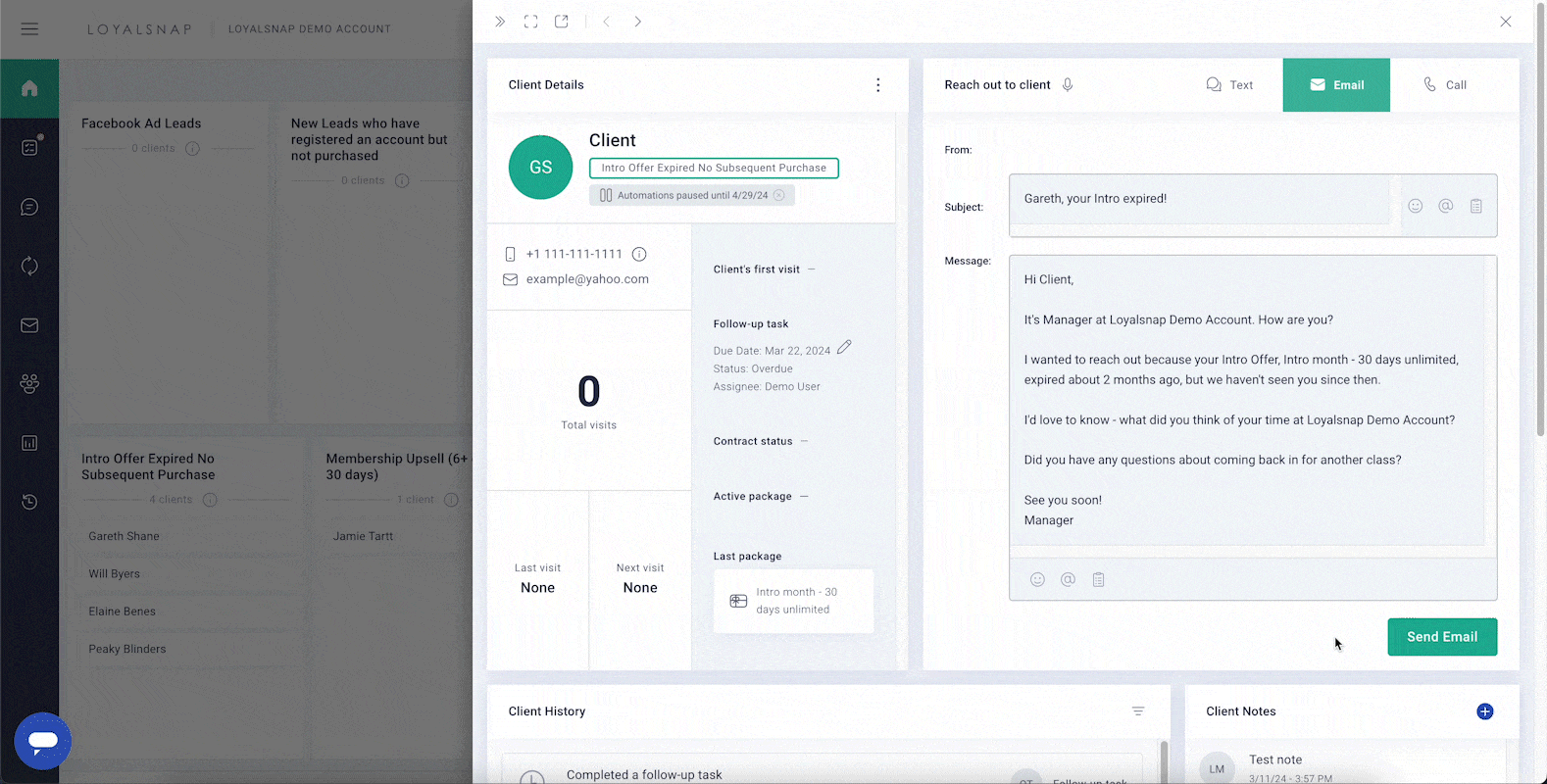Viewport: 1547px width, 784px height.
Task: Open panel in new window icon
Action: point(562,22)
